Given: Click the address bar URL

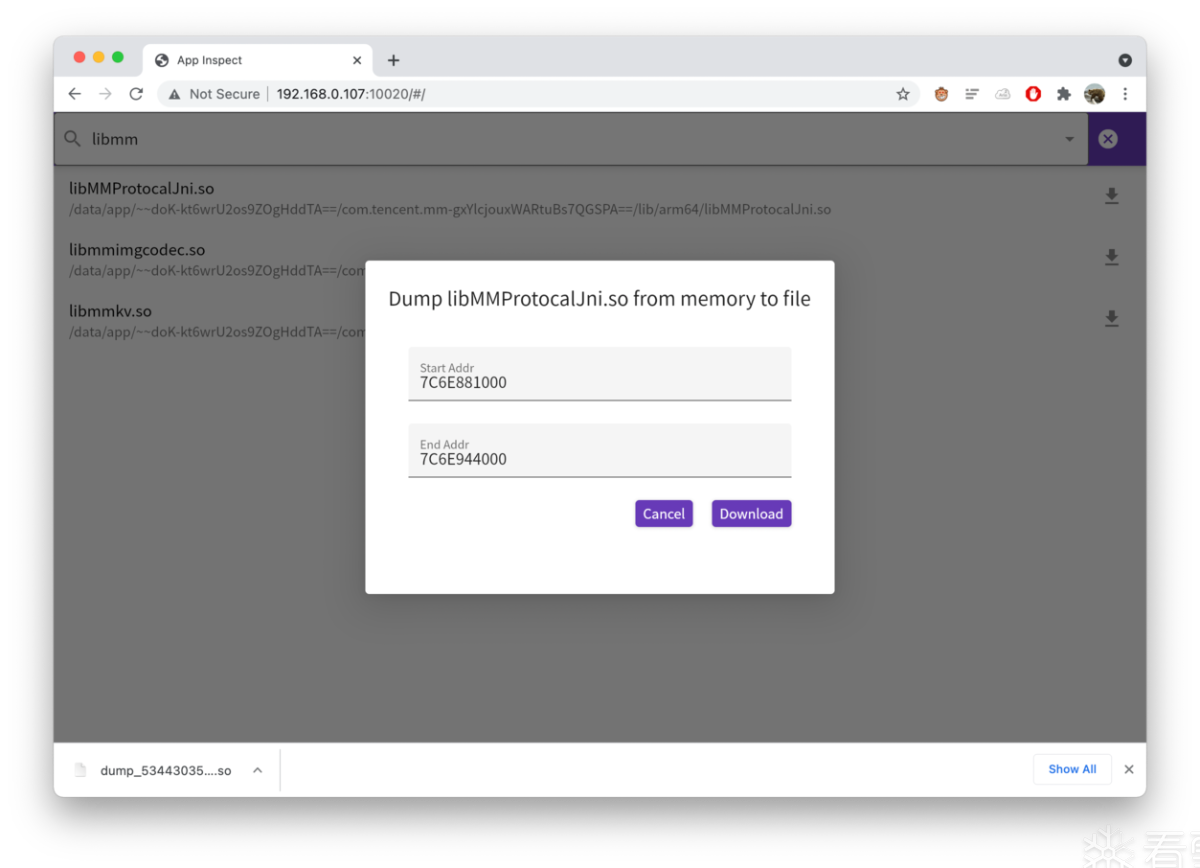Looking at the screenshot, I should [351, 94].
